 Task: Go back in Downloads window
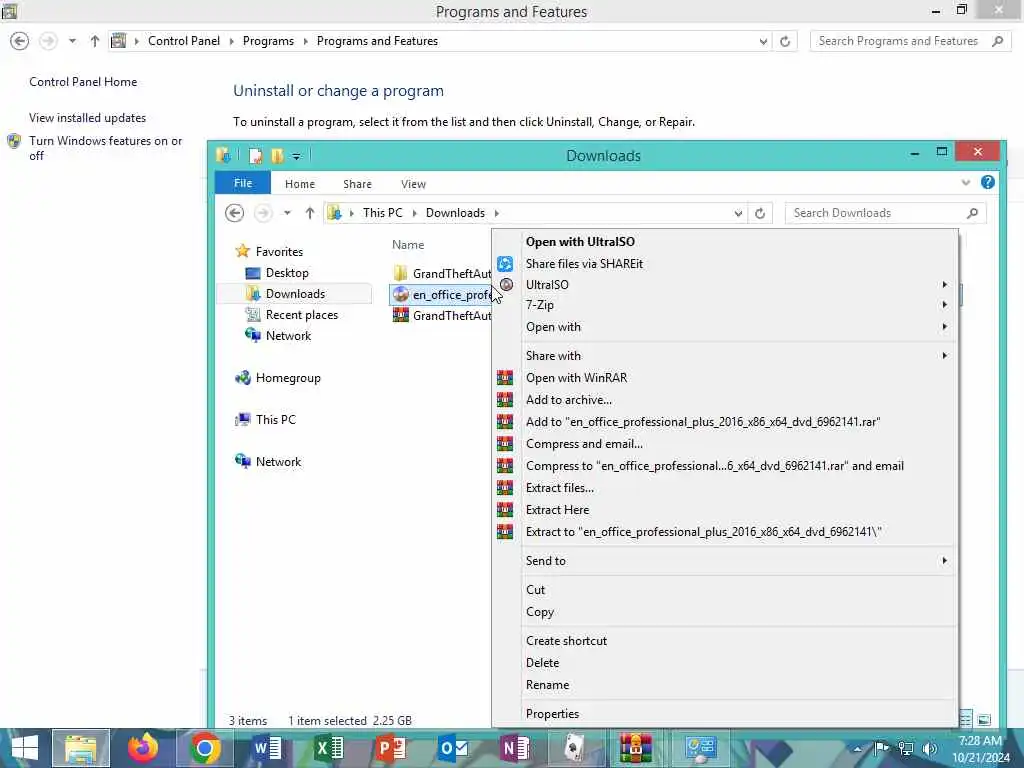(x=234, y=213)
